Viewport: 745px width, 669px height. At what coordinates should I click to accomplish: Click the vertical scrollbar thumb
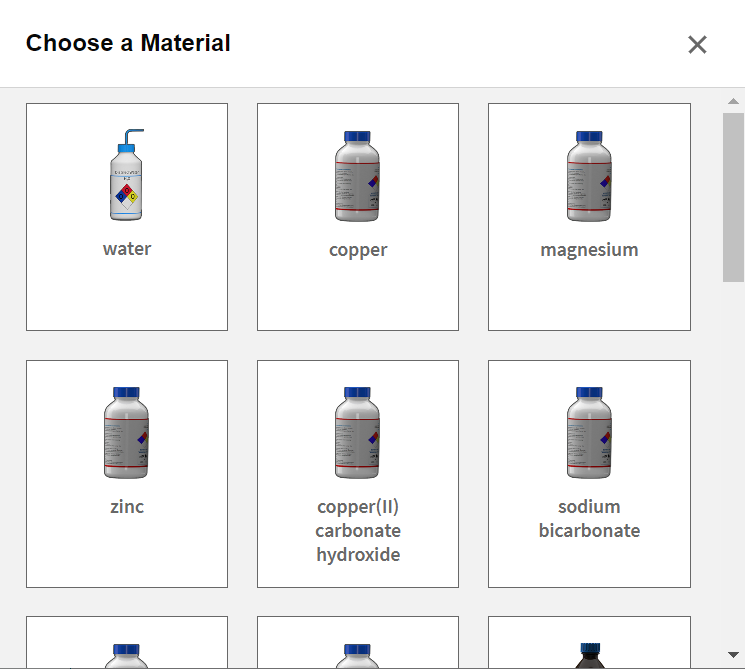coord(733,197)
